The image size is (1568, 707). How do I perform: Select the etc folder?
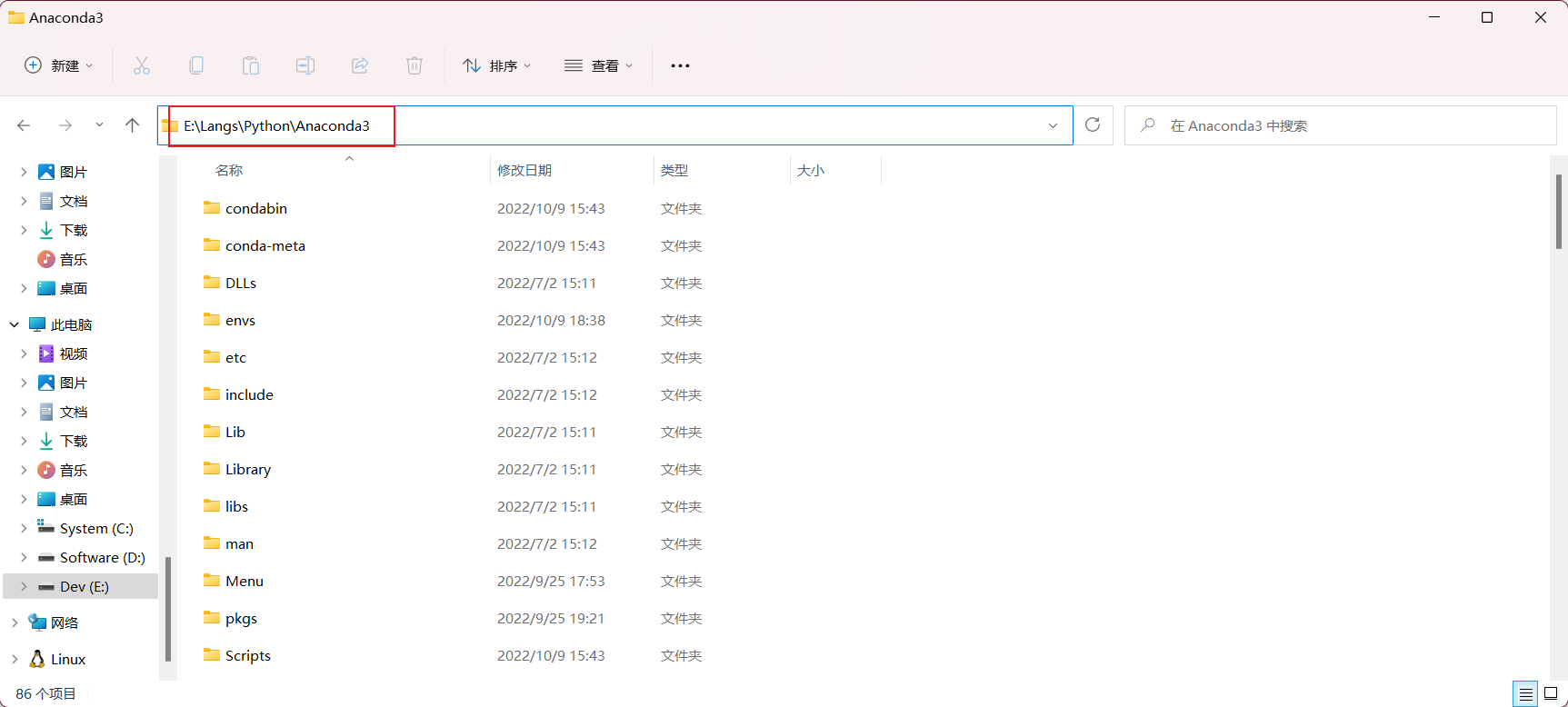click(235, 357)
